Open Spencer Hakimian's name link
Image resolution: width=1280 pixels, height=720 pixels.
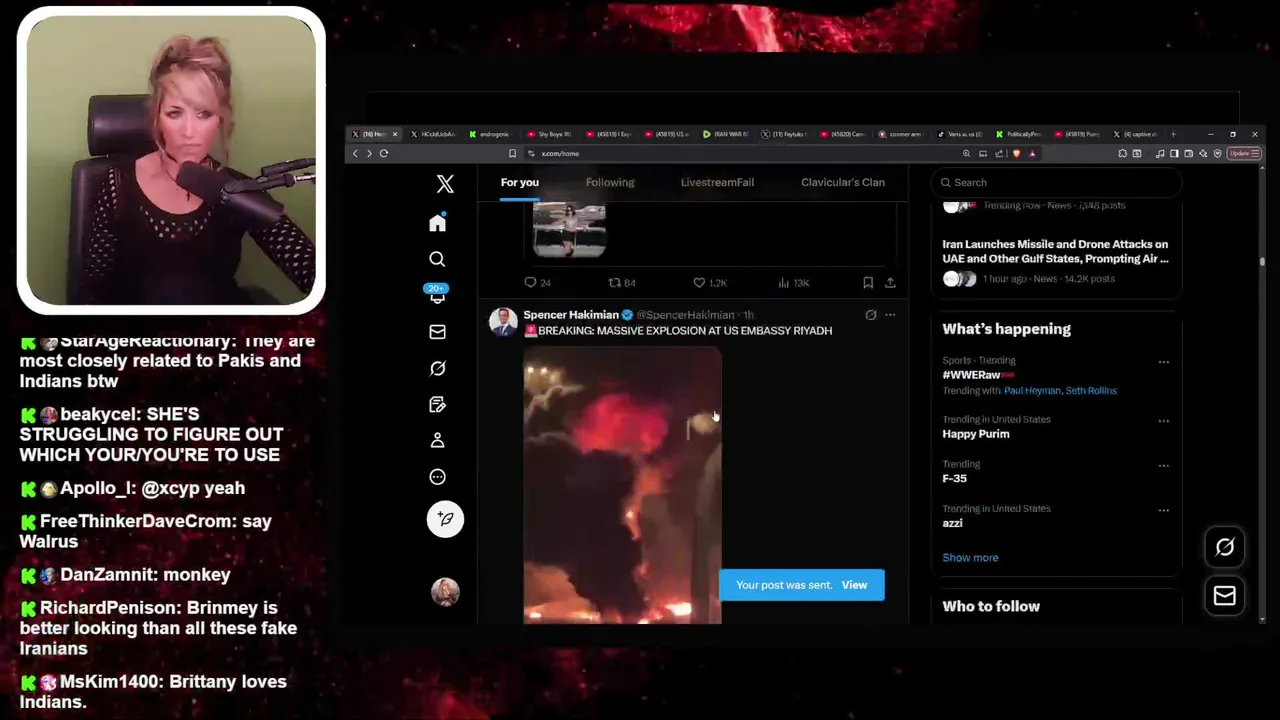pyautogui.click(x=571, y=315)
